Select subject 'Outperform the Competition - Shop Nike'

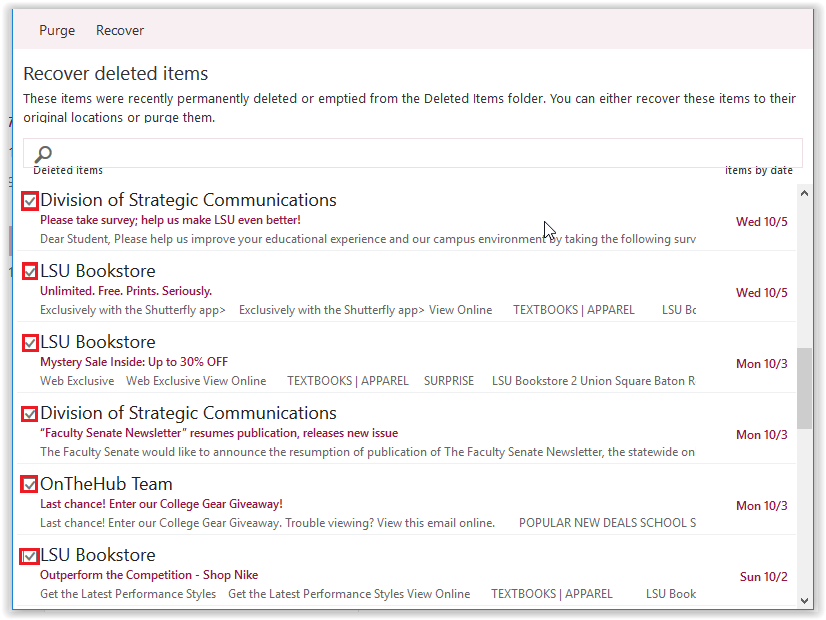point(149,575)
